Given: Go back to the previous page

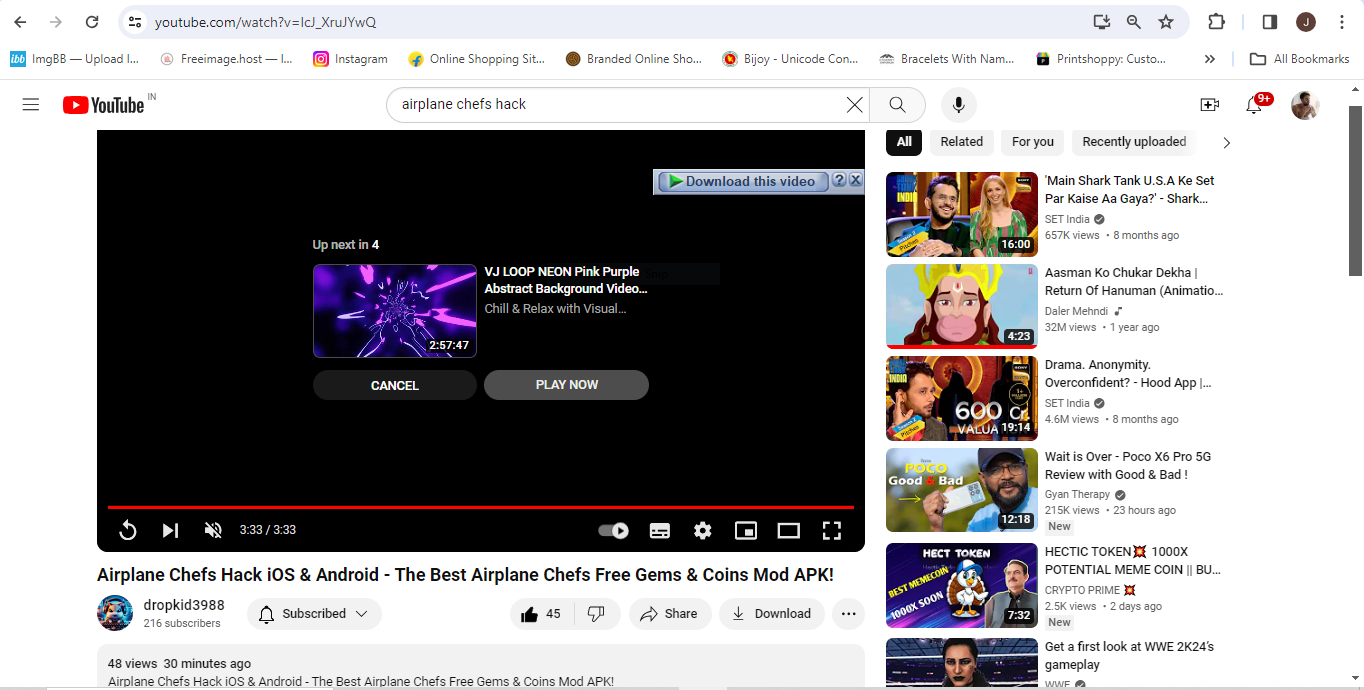Looking at the screenshot, I should (x=20, y=22).
